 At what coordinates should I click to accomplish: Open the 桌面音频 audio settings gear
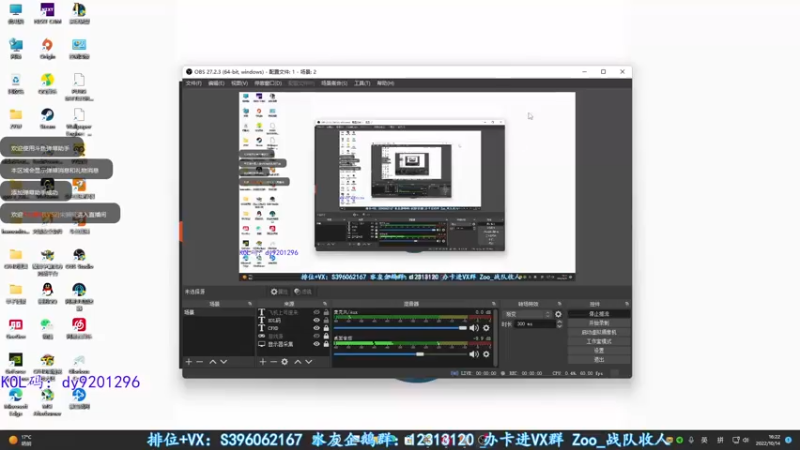coord(486,354)
